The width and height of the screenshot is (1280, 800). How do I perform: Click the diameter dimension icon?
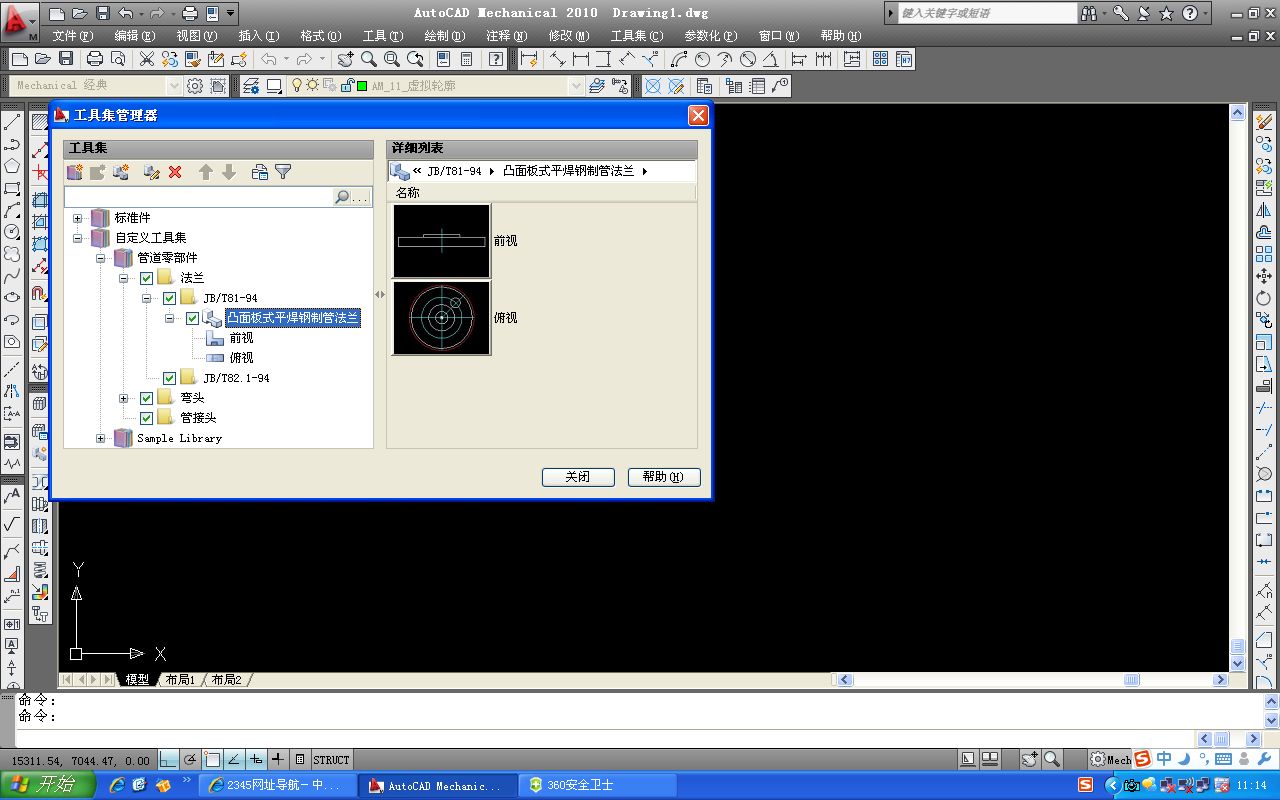click(x=748, y=59)
